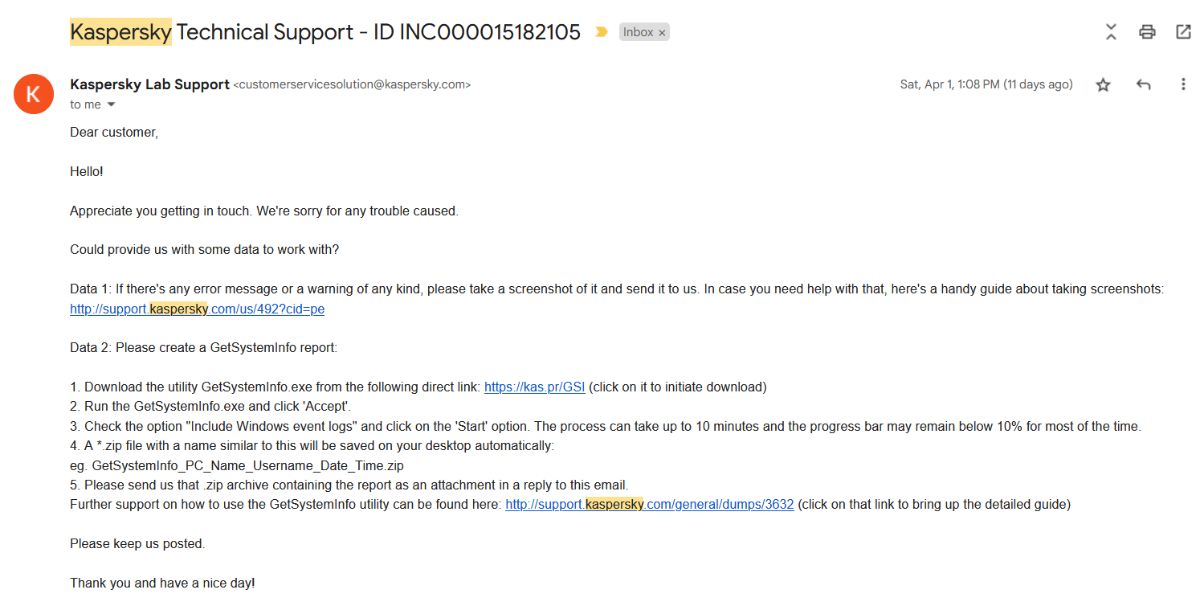1200x606 pixels.
Task: Click the GetSystemInfo zip filename example text
Action: 248,465
